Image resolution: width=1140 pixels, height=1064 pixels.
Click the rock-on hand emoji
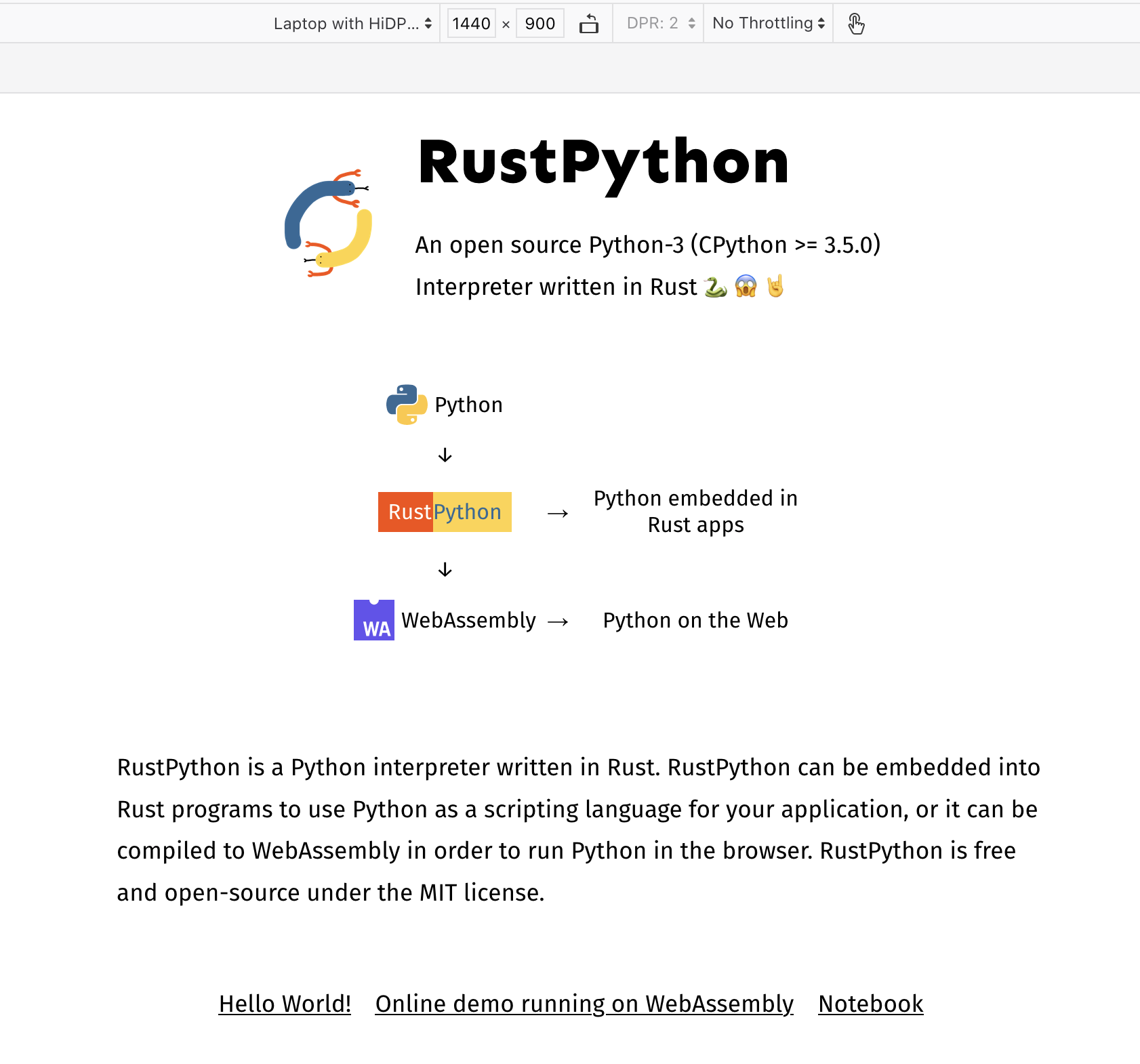tap(775, 287)
